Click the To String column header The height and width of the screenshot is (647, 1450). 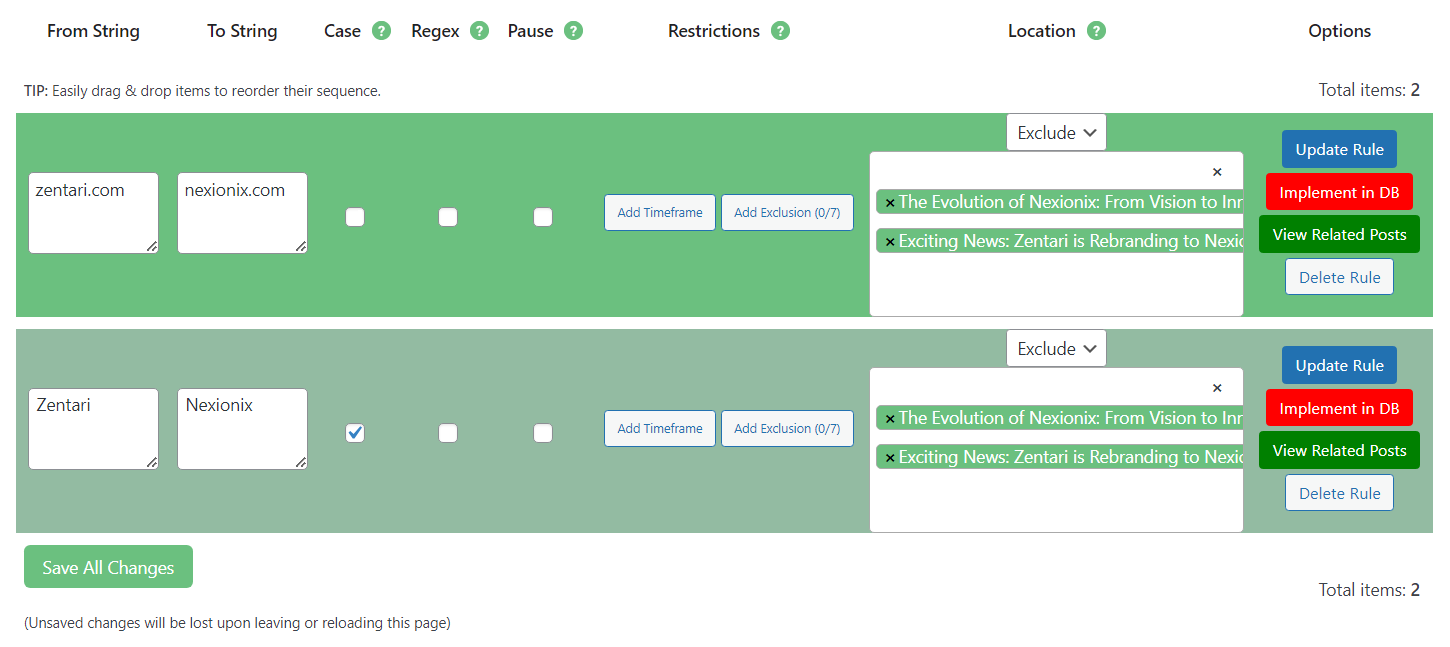242,31
